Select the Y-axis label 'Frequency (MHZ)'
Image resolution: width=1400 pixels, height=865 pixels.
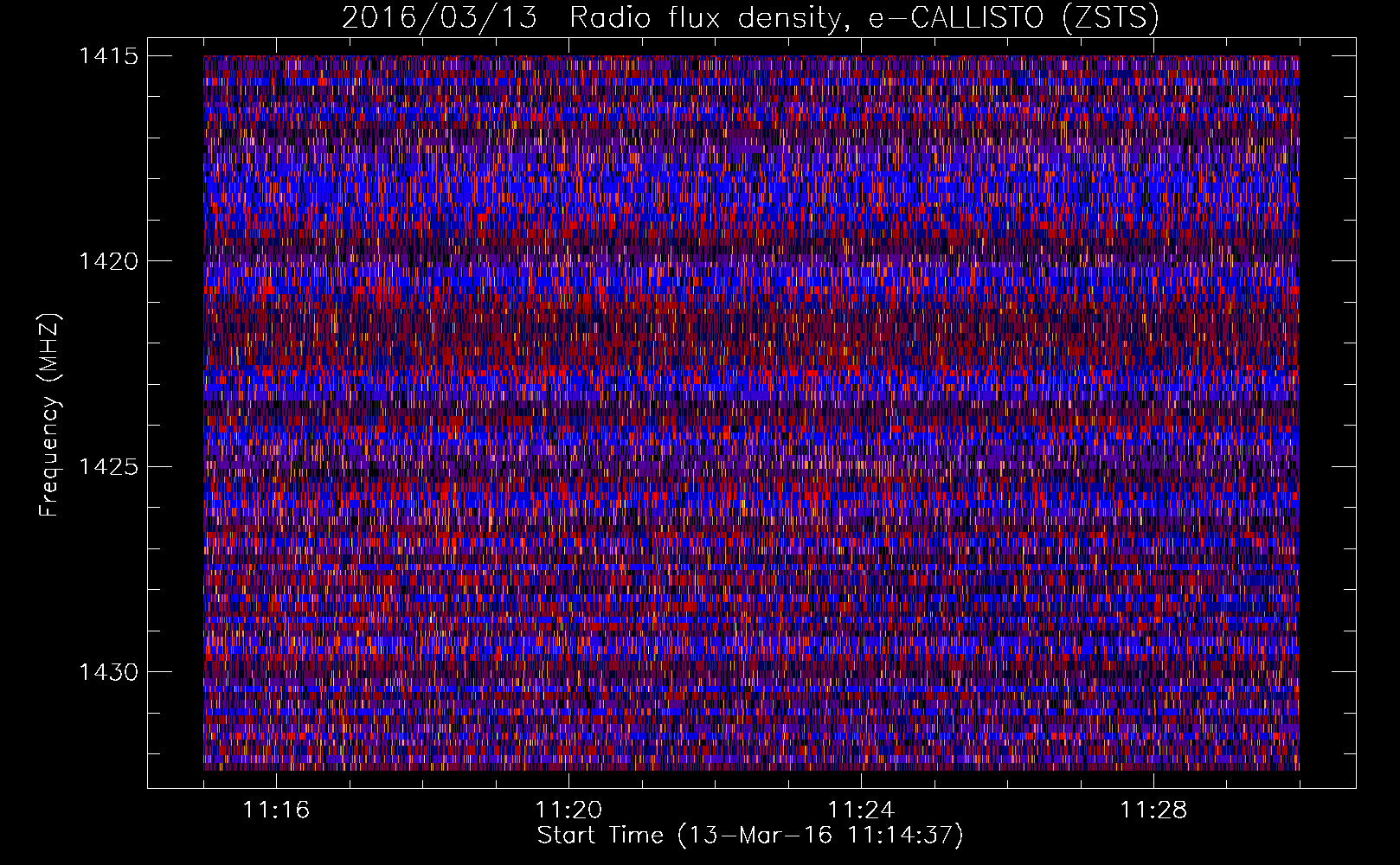(x=50, y=414)
